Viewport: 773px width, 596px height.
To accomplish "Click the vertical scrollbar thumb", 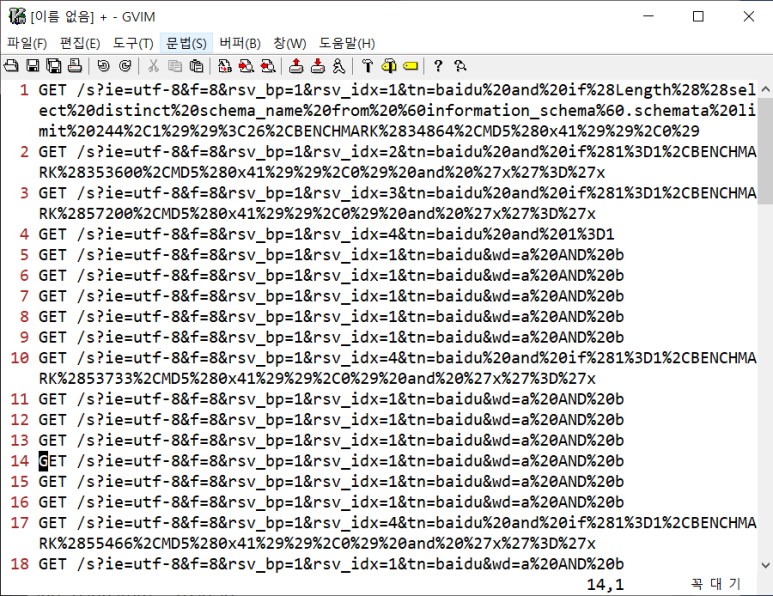I will click(765, 150).
